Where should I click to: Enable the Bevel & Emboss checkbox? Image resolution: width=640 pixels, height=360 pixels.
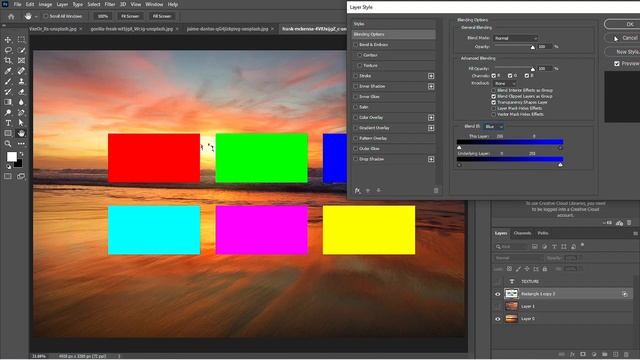coord(356,44)
